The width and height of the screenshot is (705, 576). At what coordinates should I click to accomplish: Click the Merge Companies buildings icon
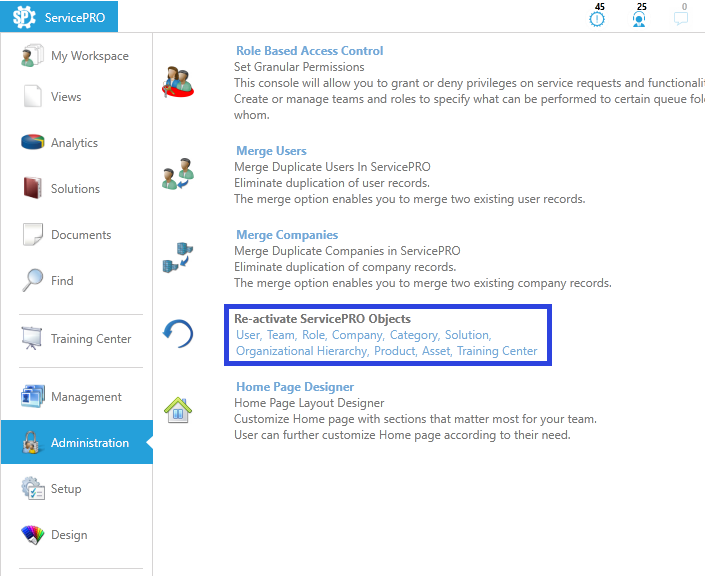click(x=178, y=258)
